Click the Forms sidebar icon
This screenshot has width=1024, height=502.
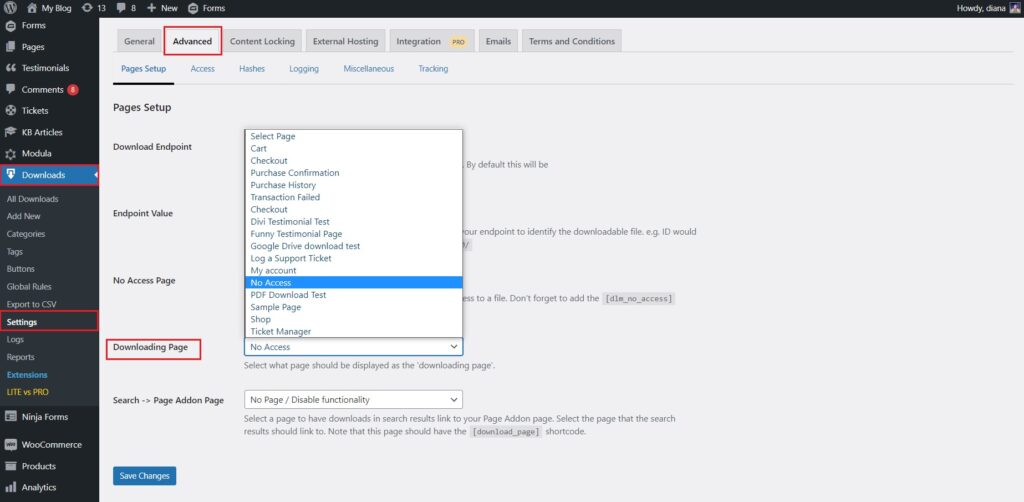[10, 26]
